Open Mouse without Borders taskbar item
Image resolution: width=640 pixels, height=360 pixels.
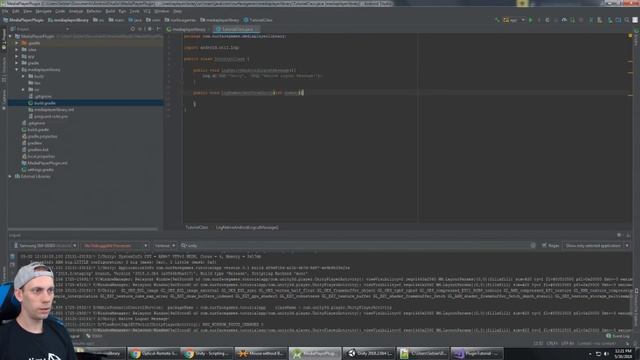pos(261,353)
